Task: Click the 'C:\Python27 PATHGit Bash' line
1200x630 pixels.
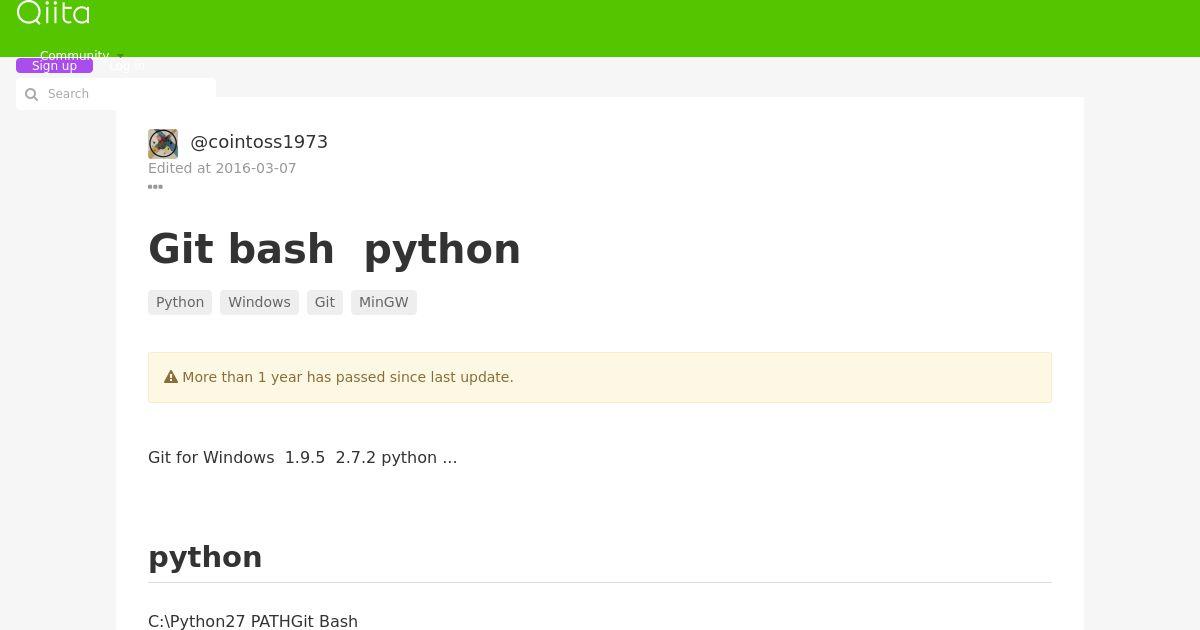Action: point(253,621)
